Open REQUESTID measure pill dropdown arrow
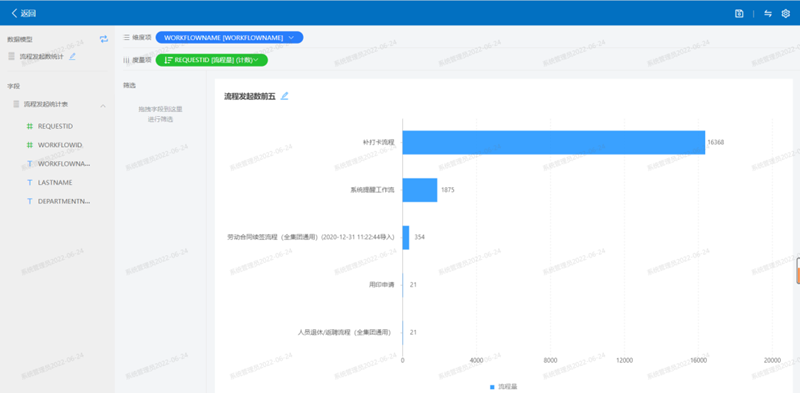The width and height of the screenshot is (800, 393). 256,60
